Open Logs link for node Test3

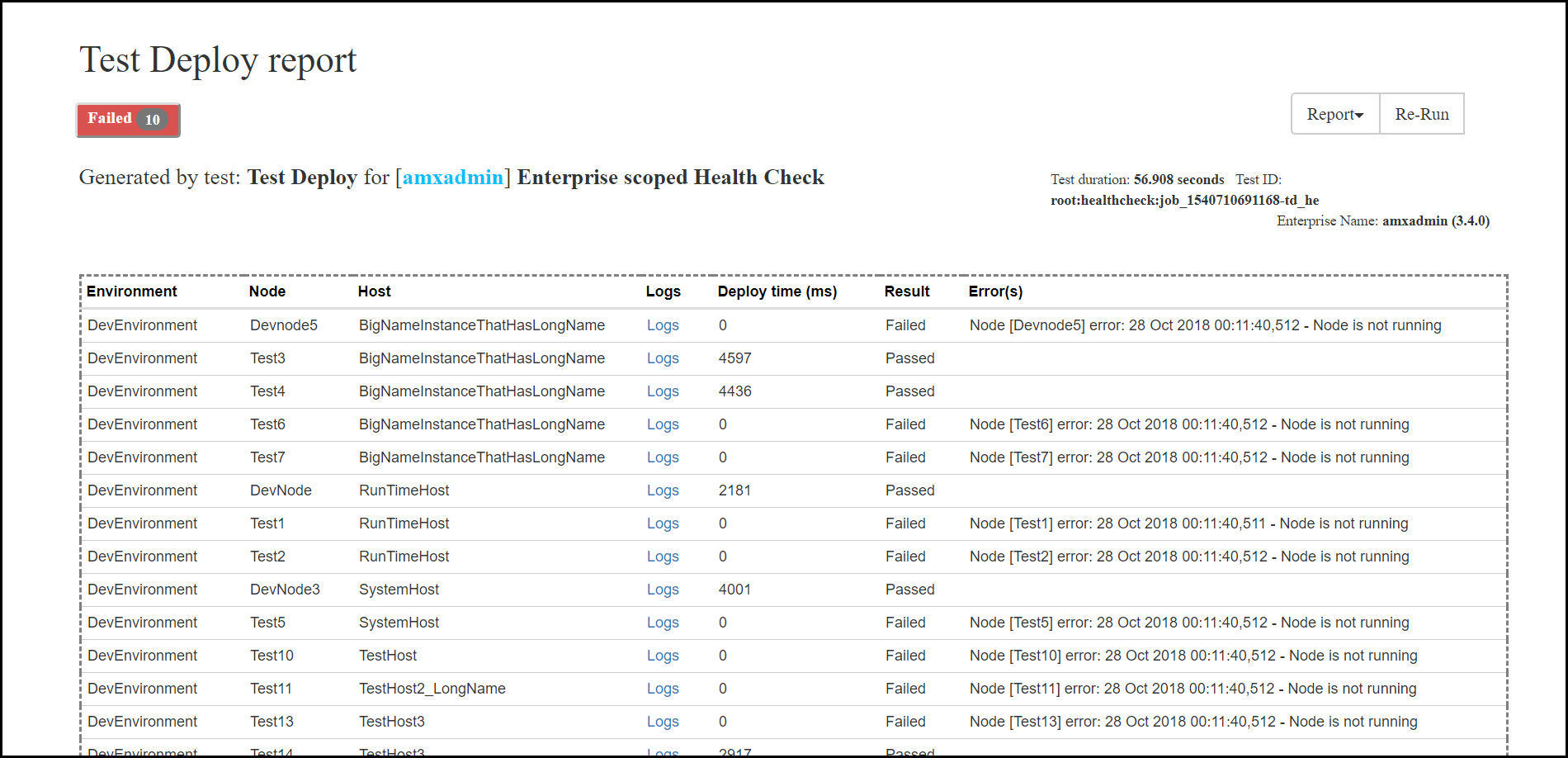[x=663, y=358]
